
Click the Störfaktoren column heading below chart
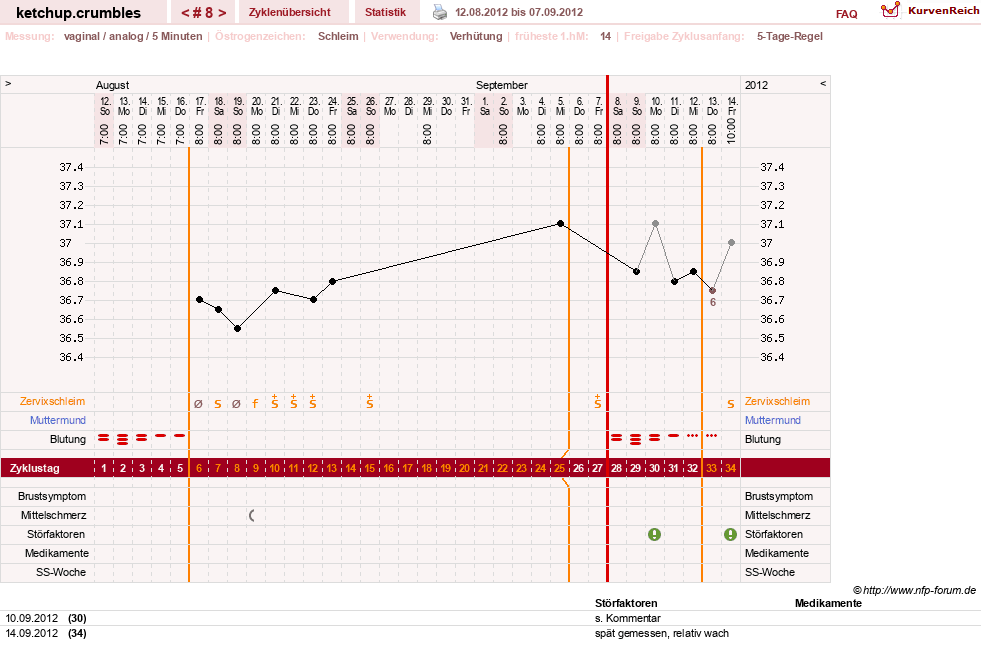626,603
